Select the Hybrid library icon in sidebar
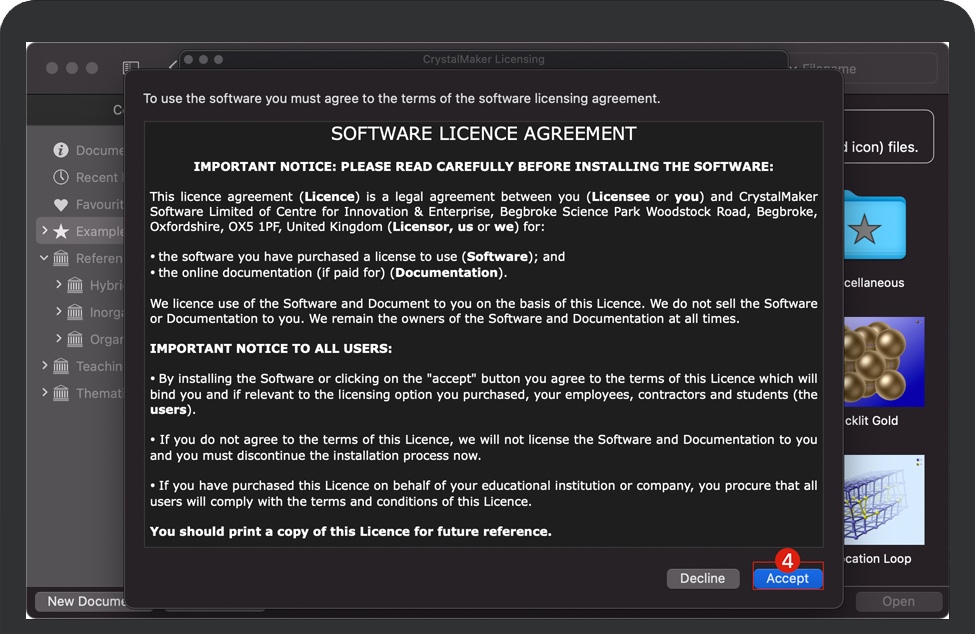Viewport: 975px width, 634px height. pyautogui.click(x=75, y=285)
